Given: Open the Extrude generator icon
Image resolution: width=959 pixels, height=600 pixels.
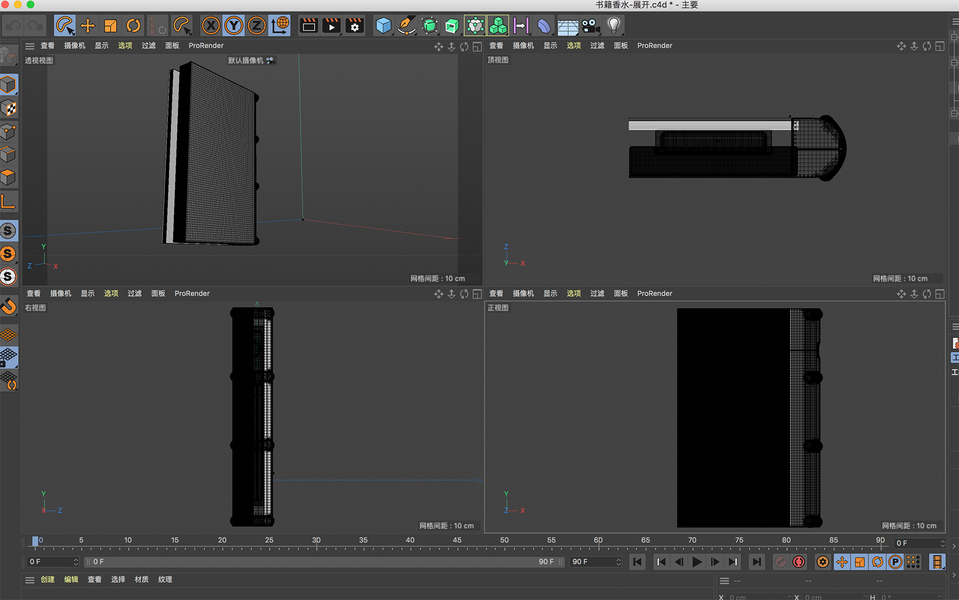Looking at the screenshot, I should click(x=452, y=26).
